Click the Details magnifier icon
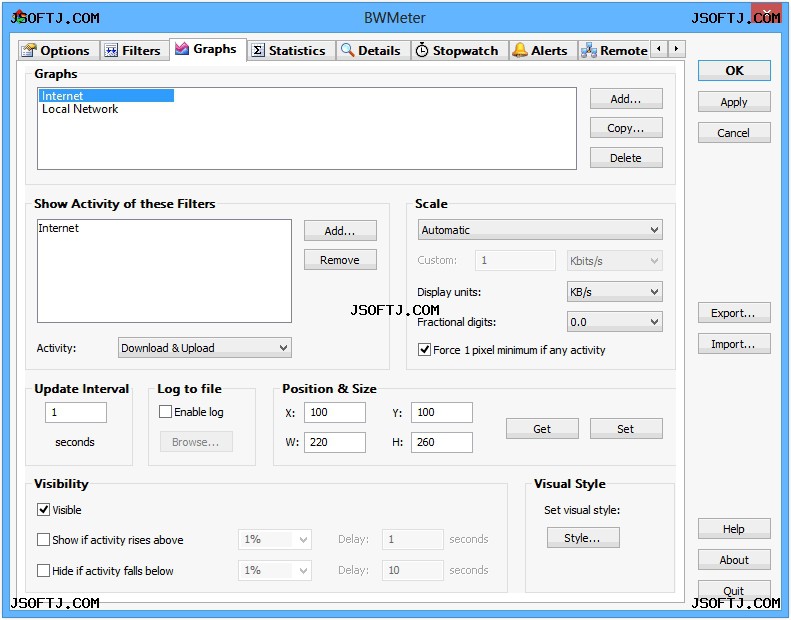Viewport: 791px width, 620px height. 348,50
